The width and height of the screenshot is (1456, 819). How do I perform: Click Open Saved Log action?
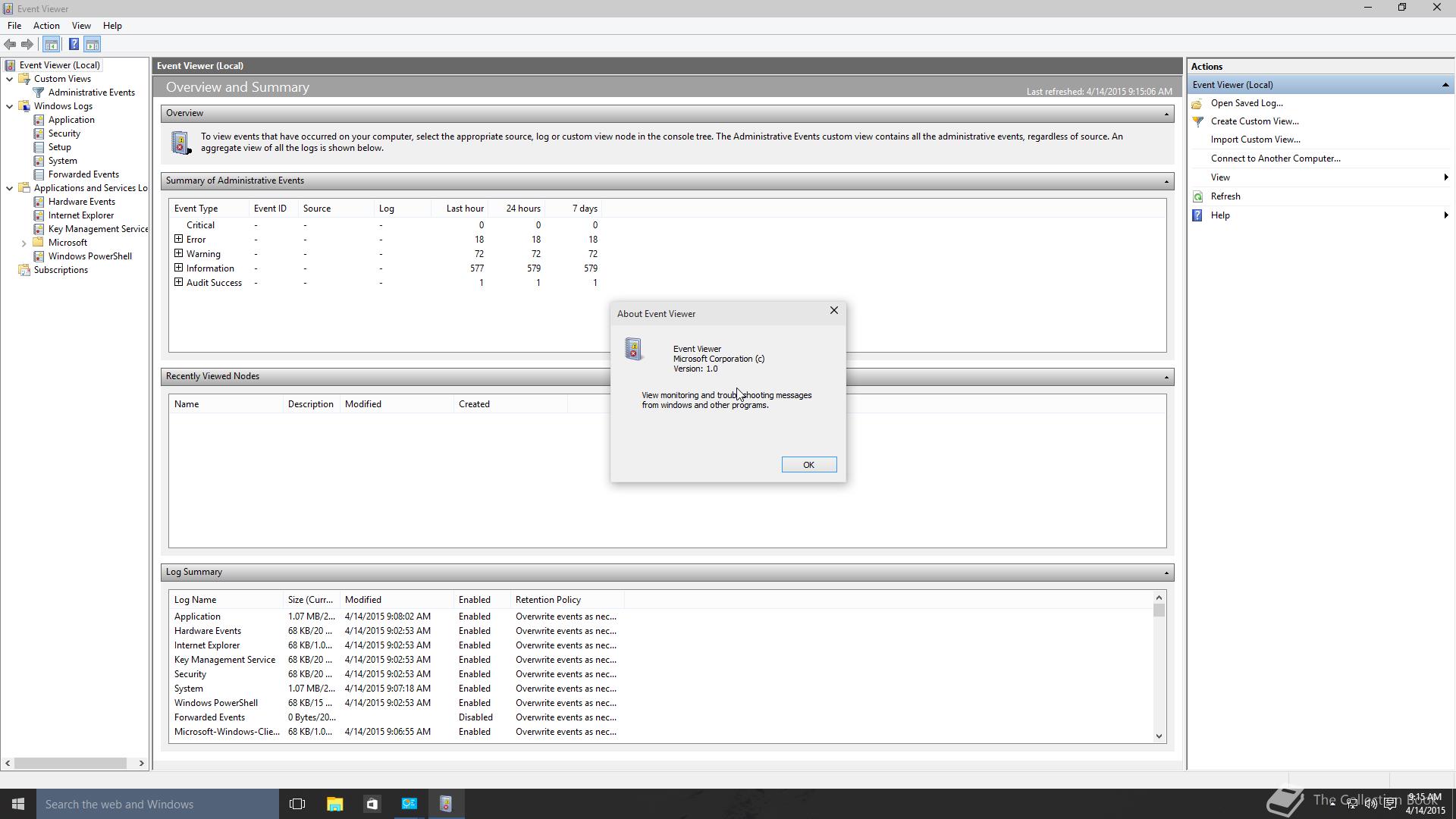coord(1247,103)
